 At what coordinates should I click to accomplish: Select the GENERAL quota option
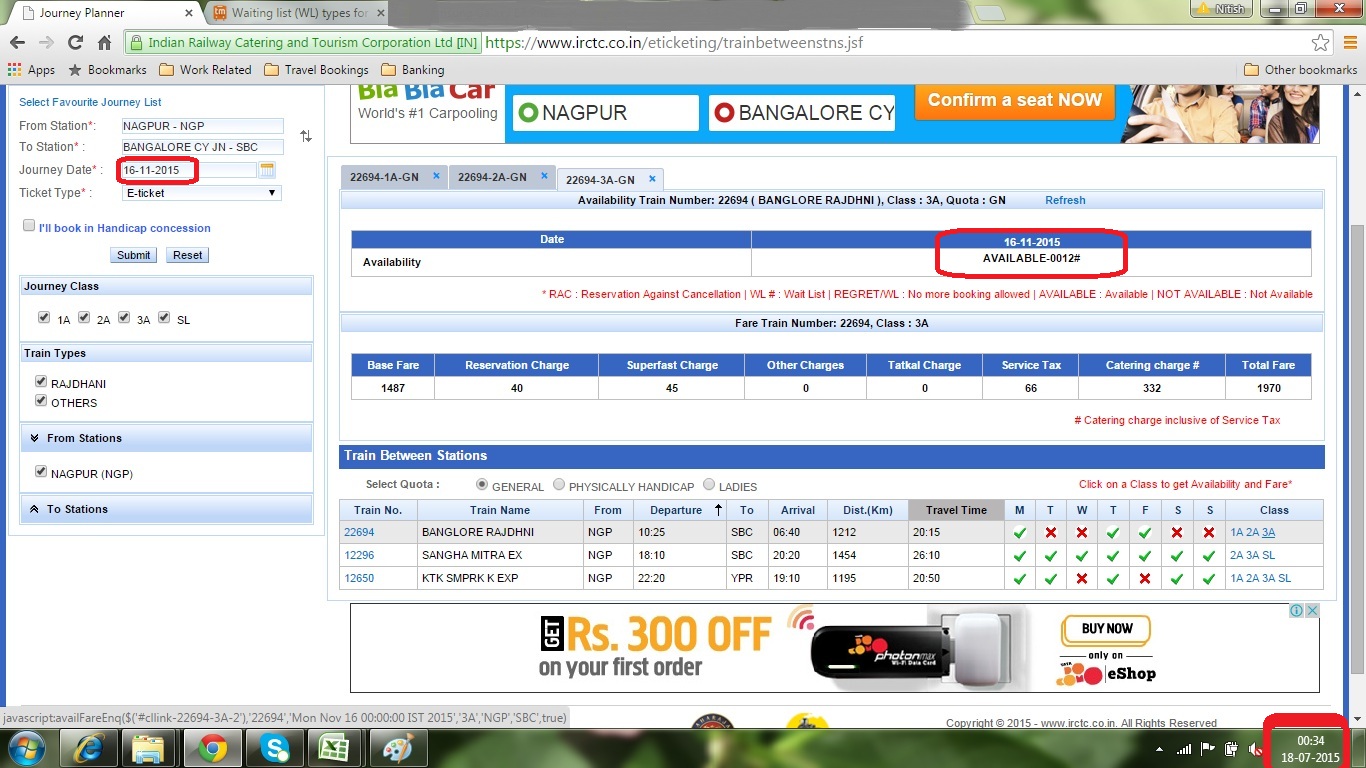(482, 485)
